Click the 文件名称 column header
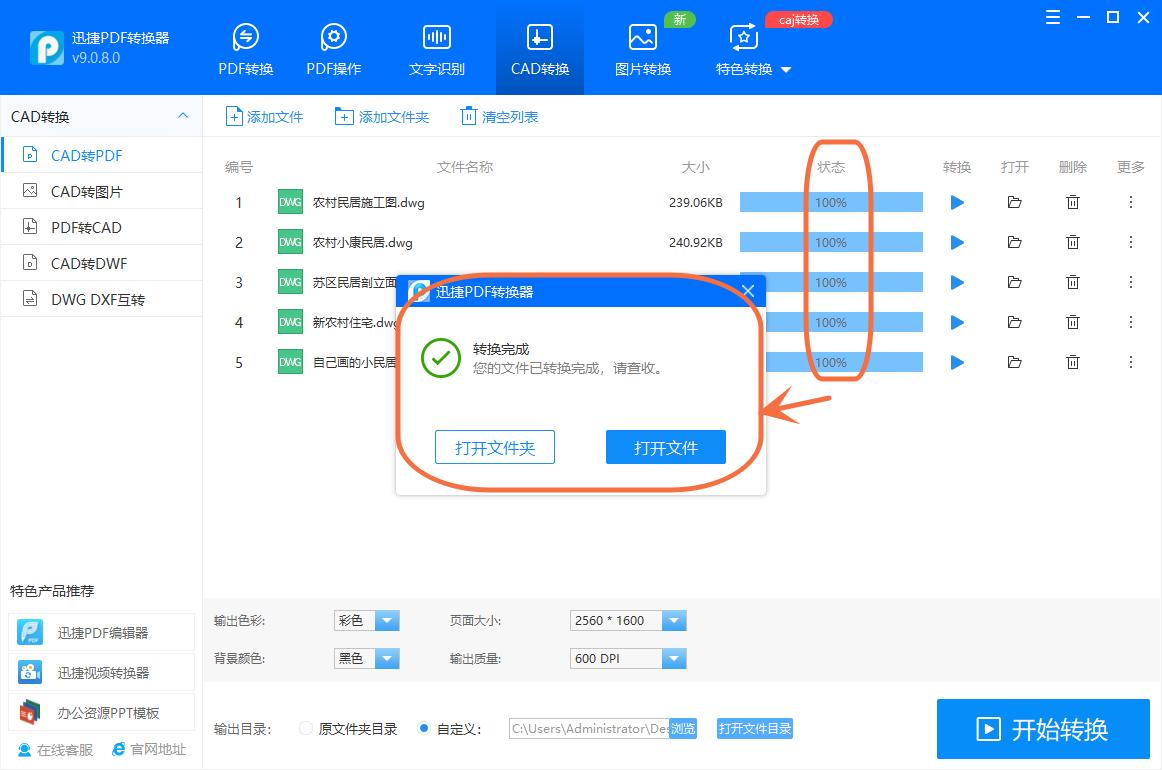This screenshot has height=770, width=1162. (465, 167)
